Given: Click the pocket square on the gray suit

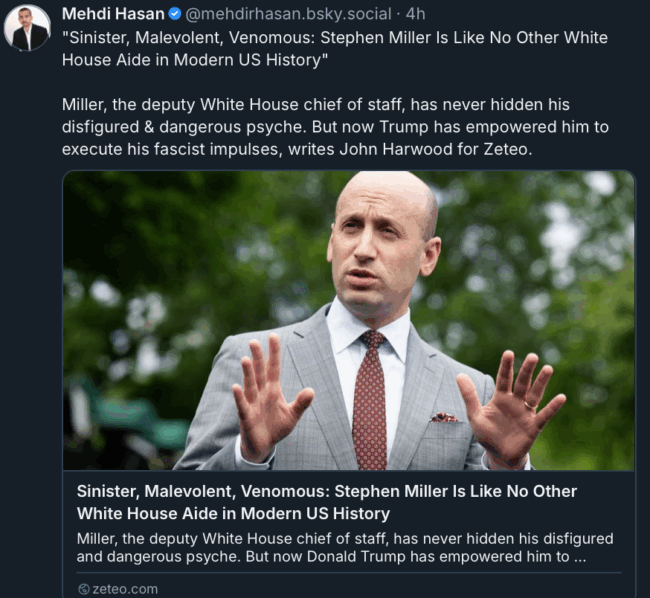Looking at the screenshot, I should (x=443, y=417).
